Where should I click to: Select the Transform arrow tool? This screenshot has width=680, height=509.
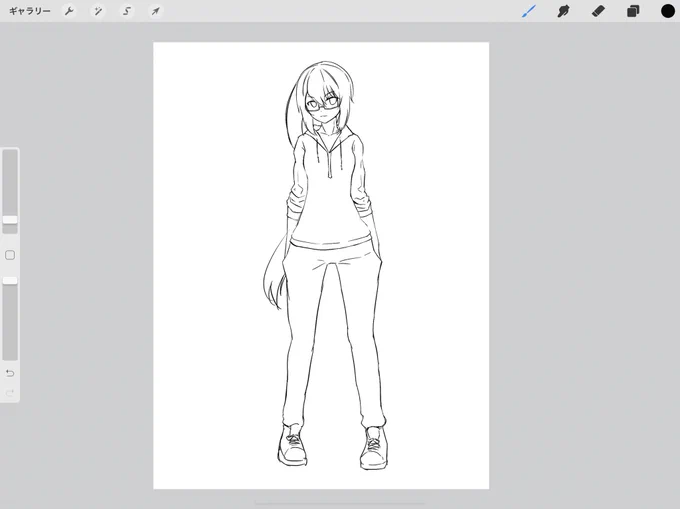[155, 11]
